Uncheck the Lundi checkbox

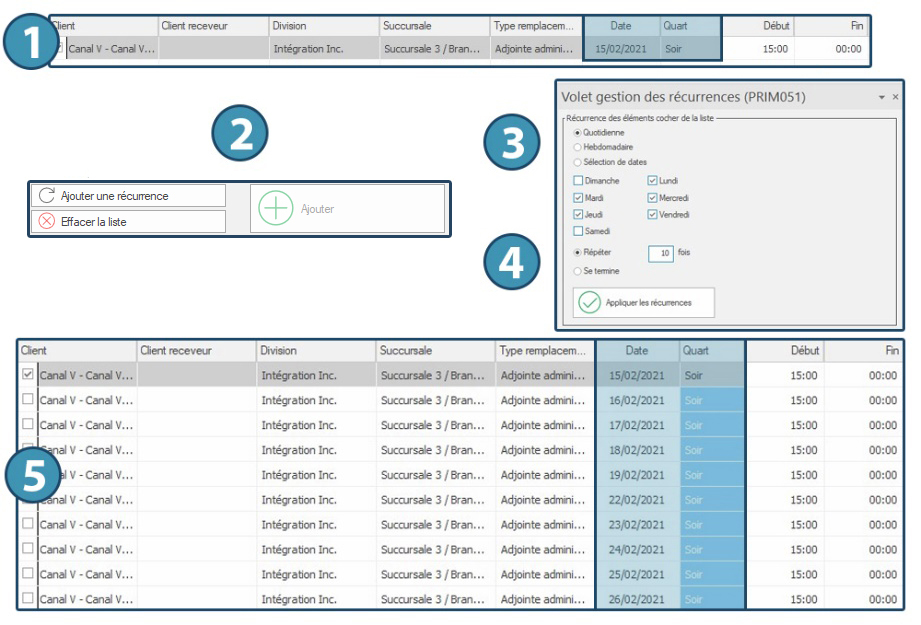click(x=653, y=181)
